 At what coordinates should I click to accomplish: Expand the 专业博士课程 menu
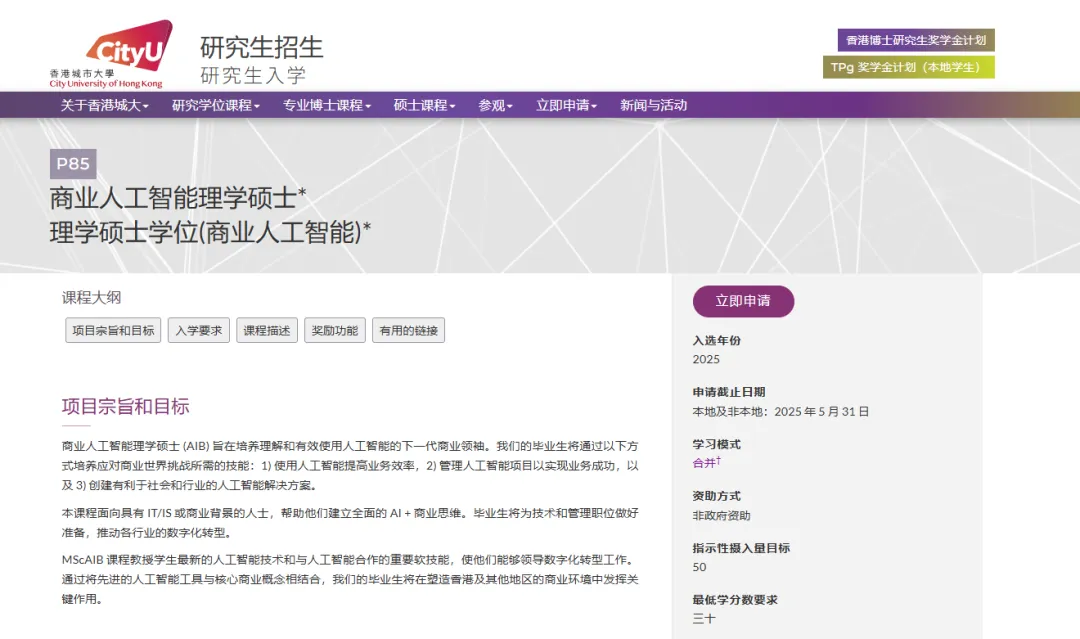click(x=326, y=105)
